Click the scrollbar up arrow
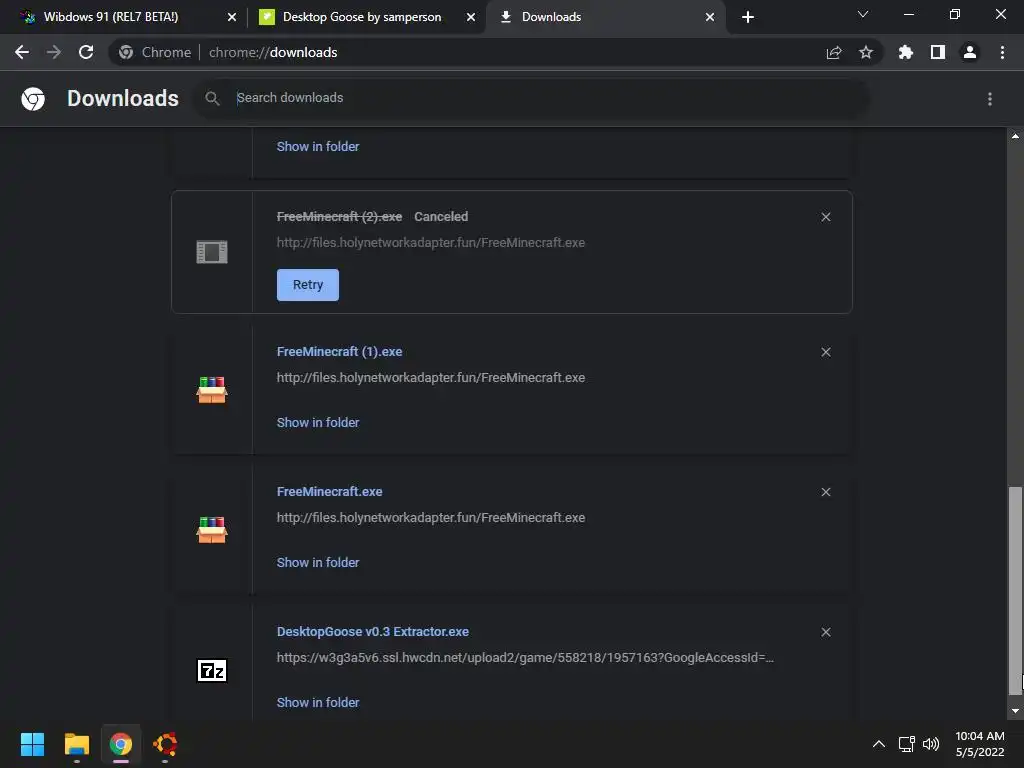This screenshot has height=768, width=1024. click(x=1015, y=136)
